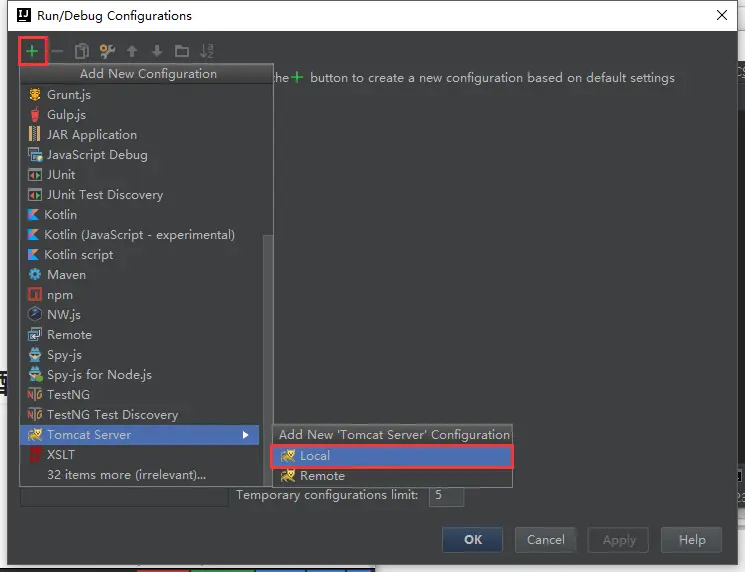Close the Run/Debug Configurations dialog
745x572 pixels.
coord(722,15)
